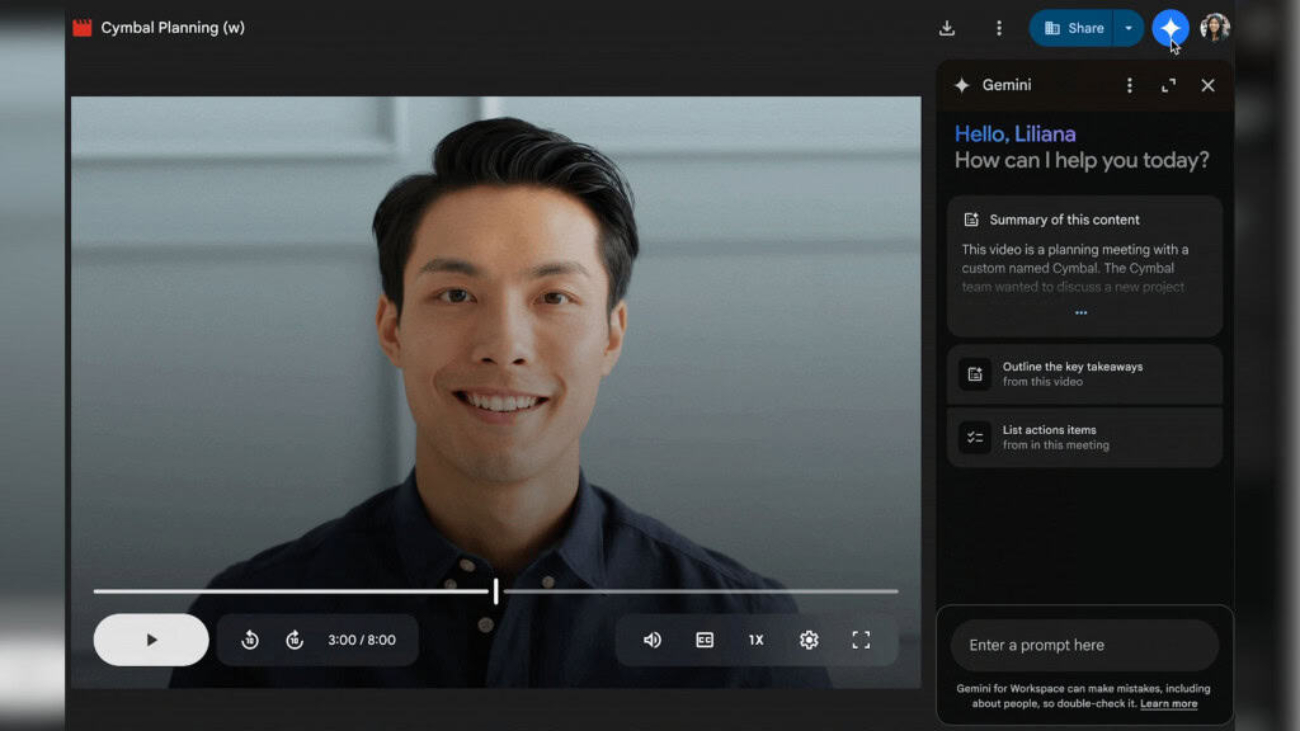Select List actions items suggestion

click(x=1085, y=437)
